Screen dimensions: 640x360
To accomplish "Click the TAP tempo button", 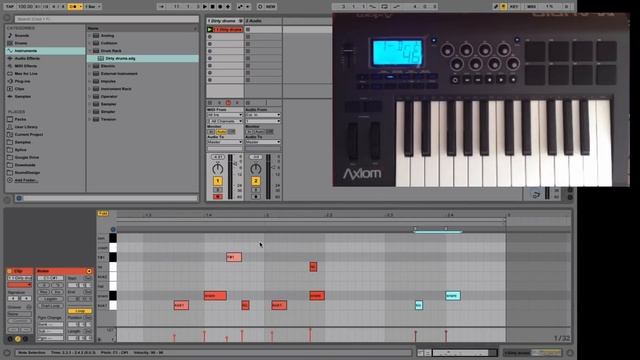I will click(x=10, y=7).
